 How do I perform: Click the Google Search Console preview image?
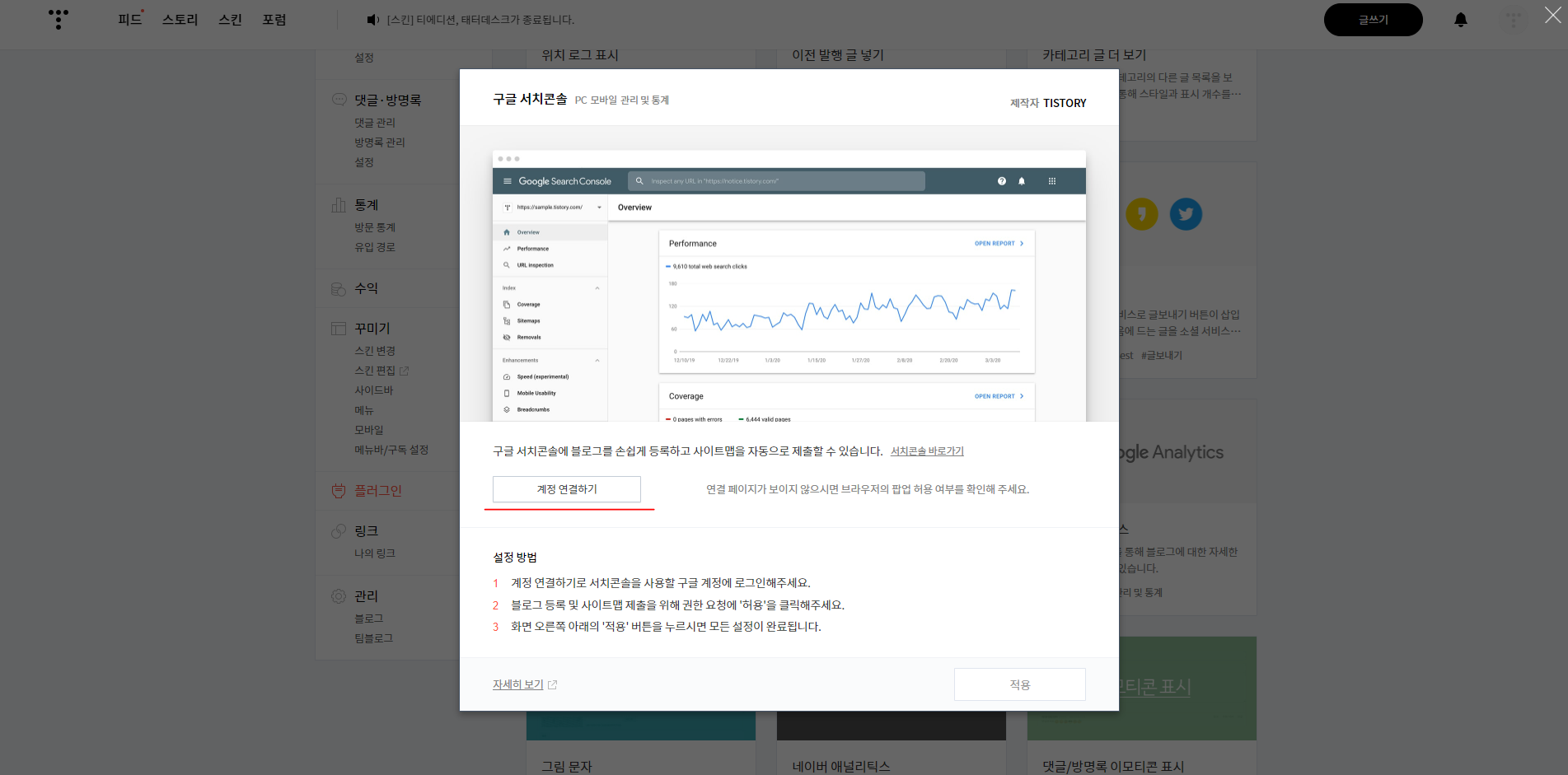789,286
